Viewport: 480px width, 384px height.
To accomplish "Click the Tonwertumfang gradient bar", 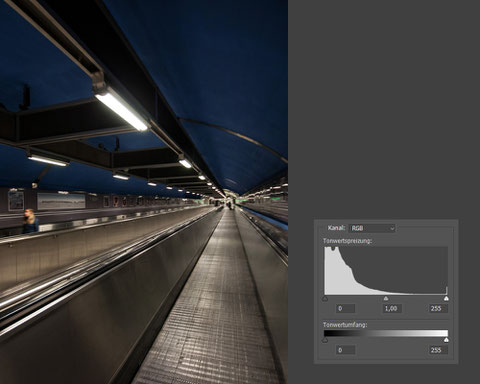I will point(386,333).
